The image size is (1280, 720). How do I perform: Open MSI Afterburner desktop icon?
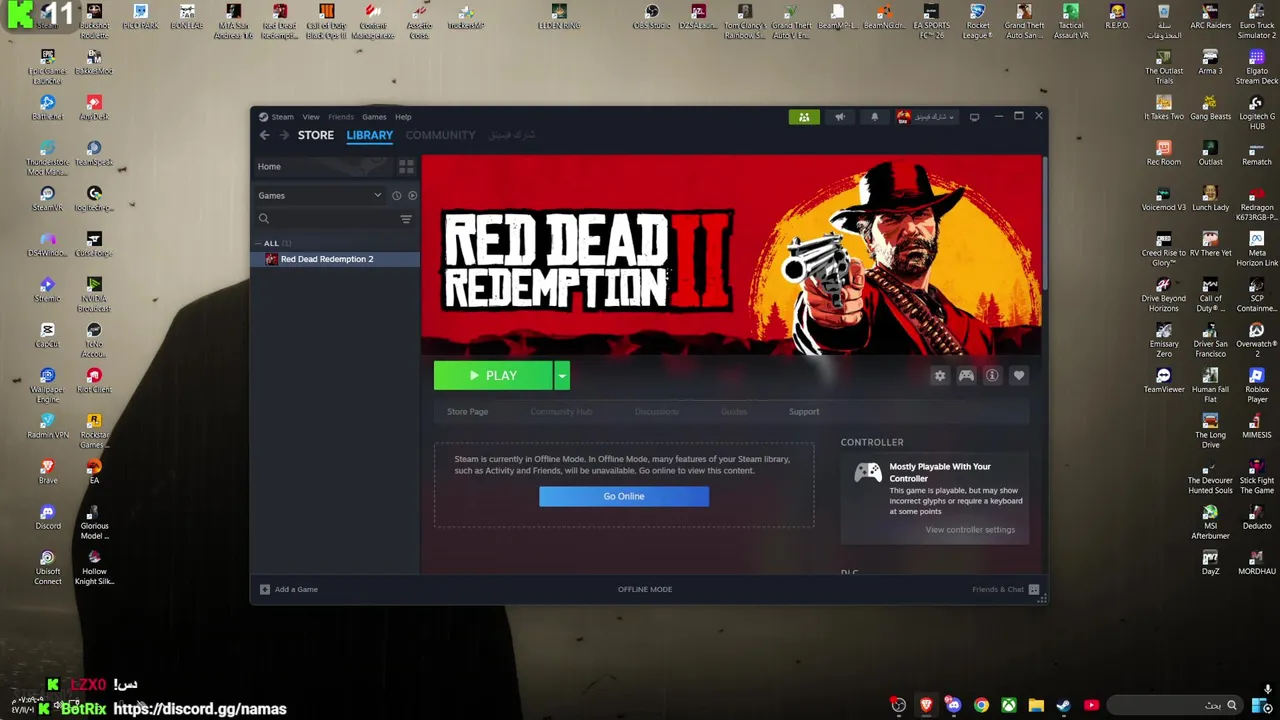(1210, 521)
